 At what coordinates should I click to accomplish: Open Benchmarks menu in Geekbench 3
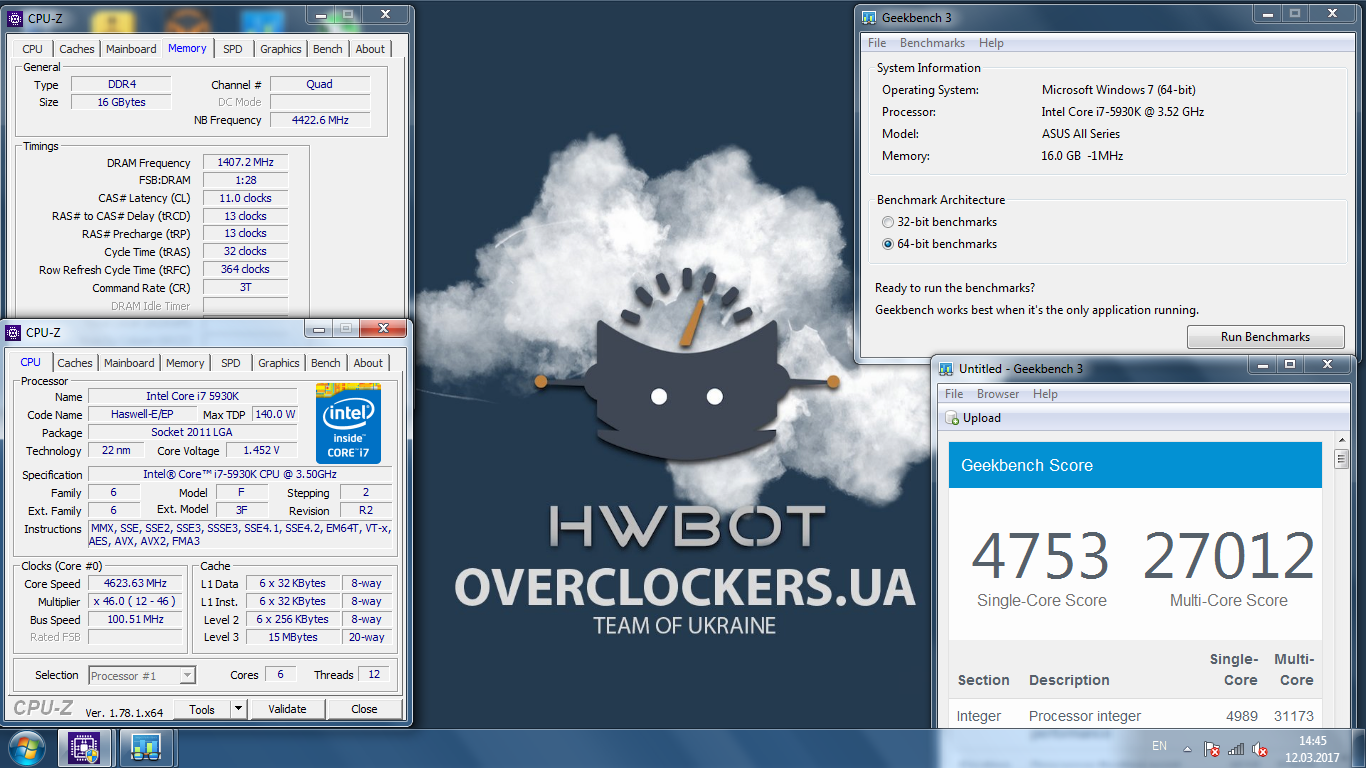(932, 43)
